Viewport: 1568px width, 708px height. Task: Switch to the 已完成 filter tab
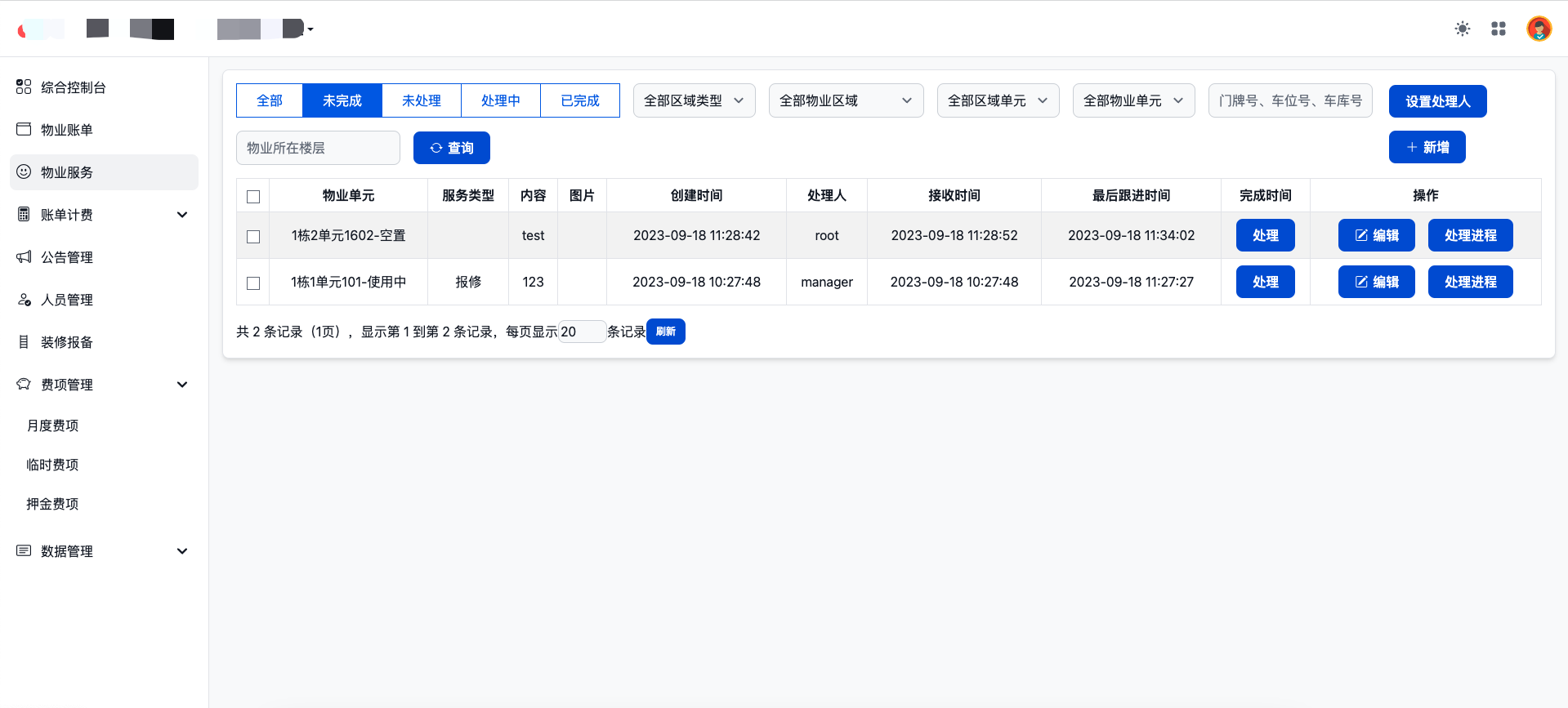pos(580,100)
